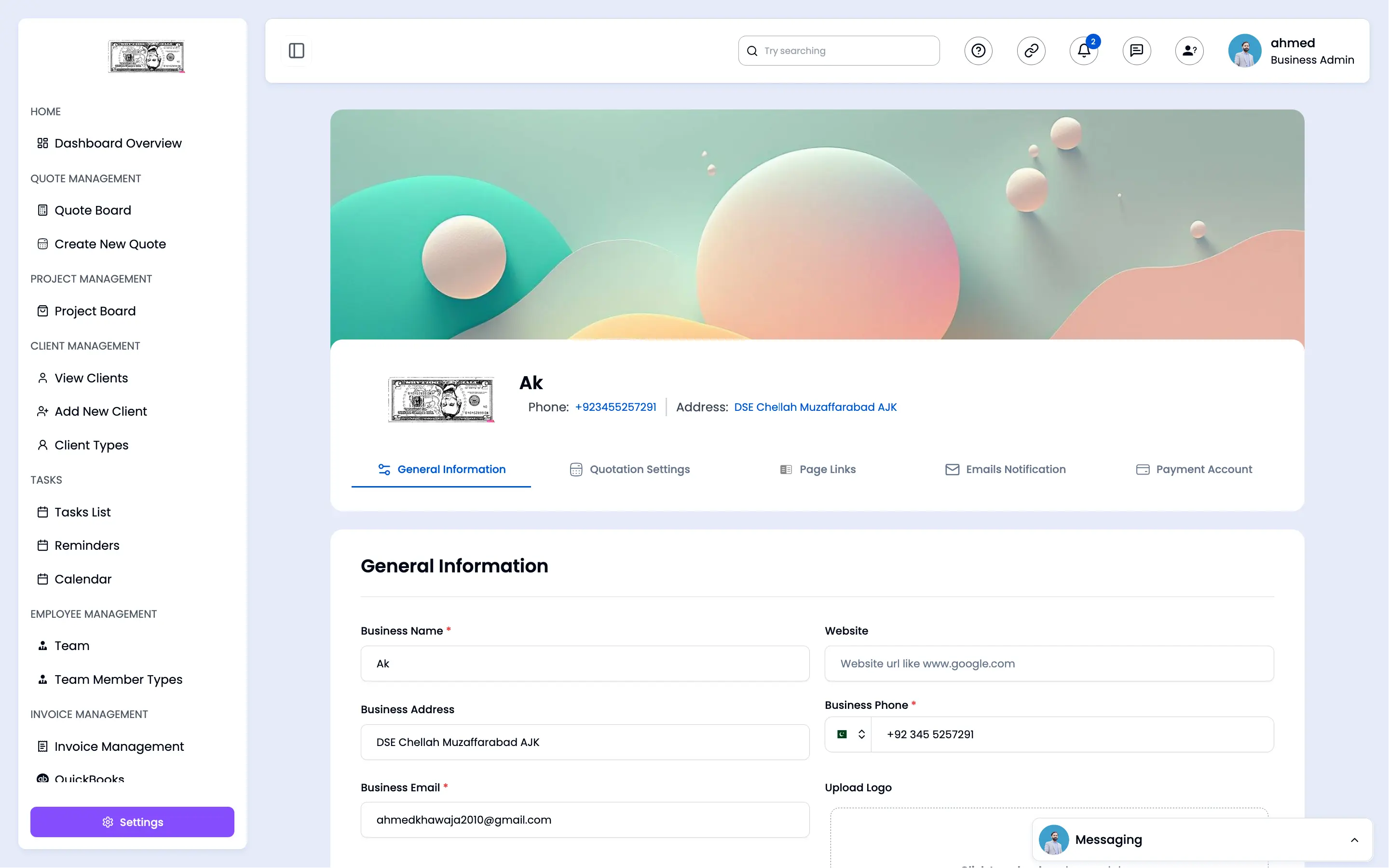Click the business logo thumbnail beside Ak
Image resolution: width=1389 pixels, height=868 pixels.
click(441, 400)
